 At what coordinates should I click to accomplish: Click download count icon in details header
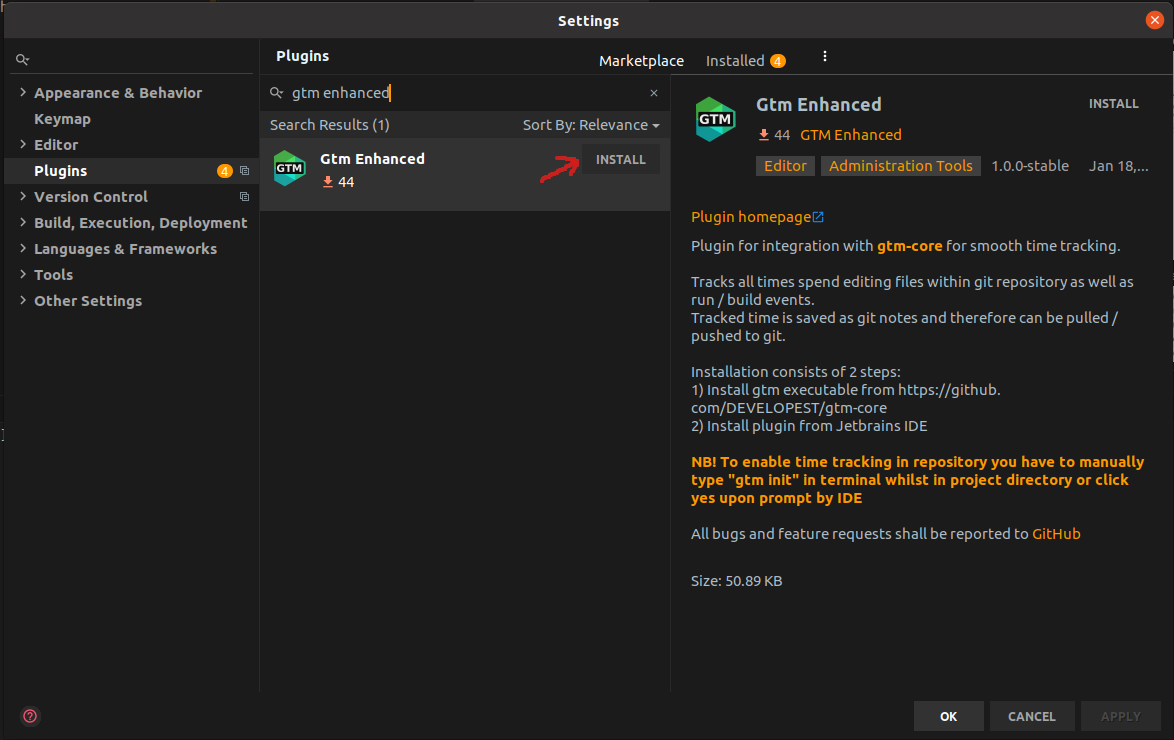point(764,135)
